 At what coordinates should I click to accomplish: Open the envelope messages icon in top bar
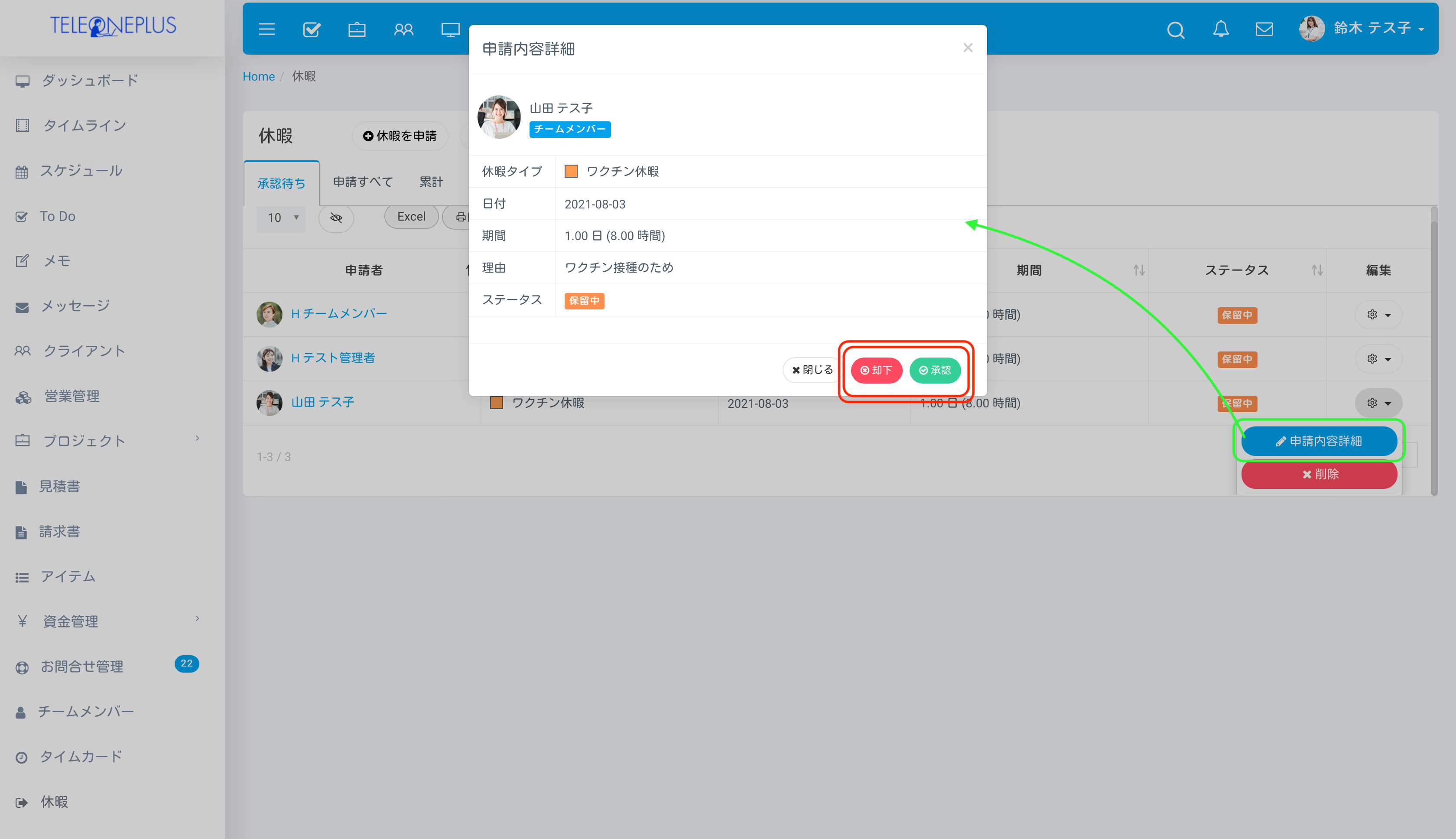coord(1264,29)
